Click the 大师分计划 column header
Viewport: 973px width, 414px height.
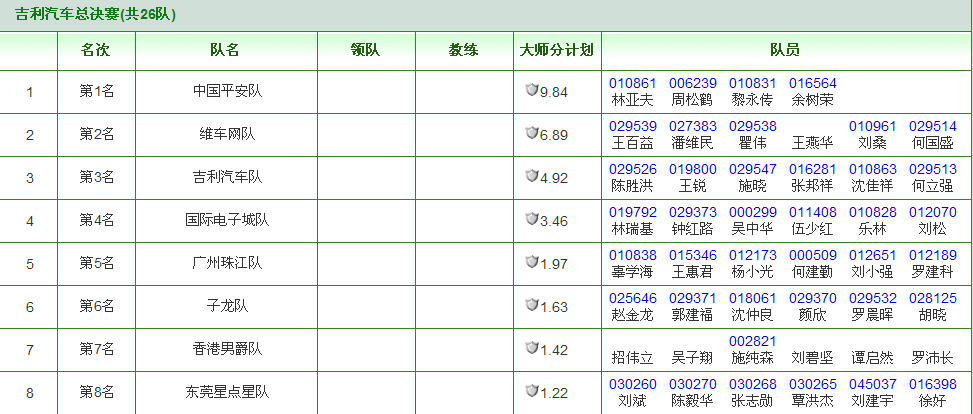click(557, 50)
